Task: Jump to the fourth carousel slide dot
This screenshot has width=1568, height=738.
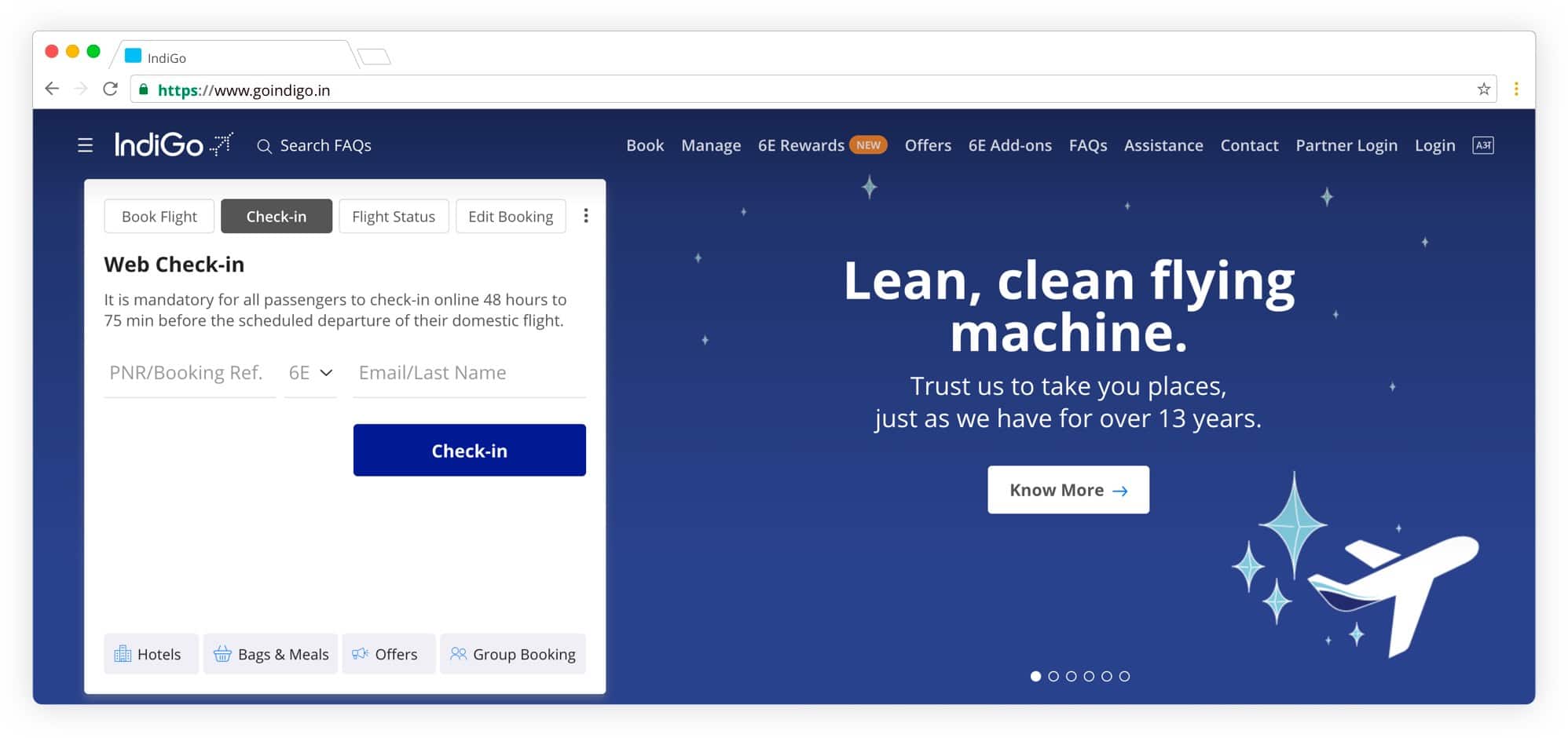Action: pyautogui.click(x=1089, y=676)
